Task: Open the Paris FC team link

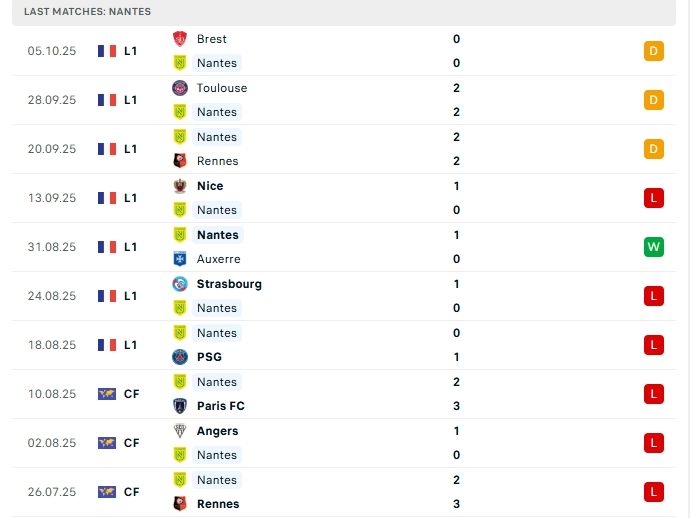Action: pos(221,406)
